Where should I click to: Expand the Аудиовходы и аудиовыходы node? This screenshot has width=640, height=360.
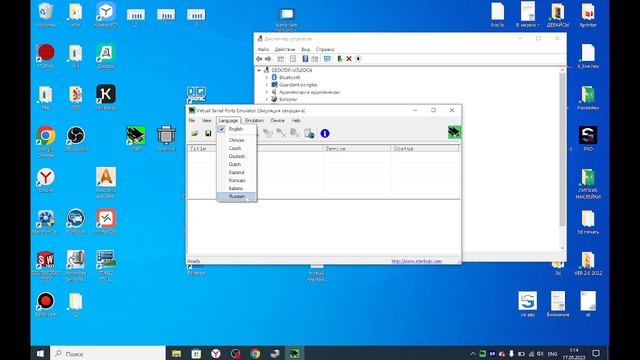click(267, 92)
